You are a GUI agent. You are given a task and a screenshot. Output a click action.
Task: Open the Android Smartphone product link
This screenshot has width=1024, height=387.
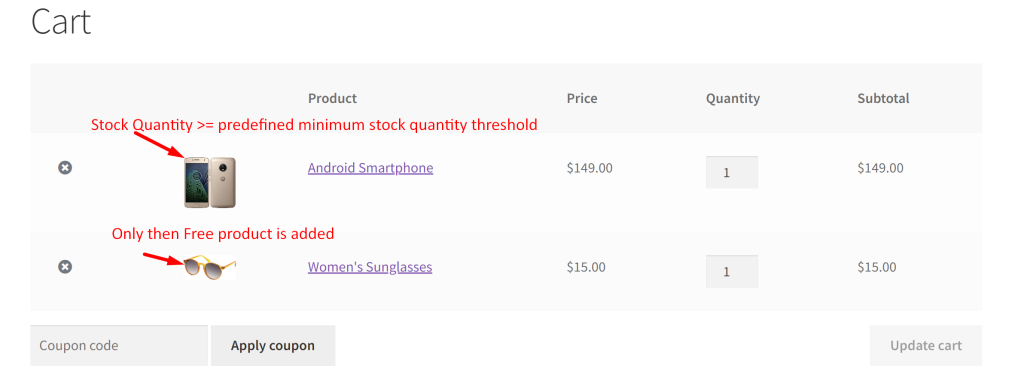[x=370, y=168]
